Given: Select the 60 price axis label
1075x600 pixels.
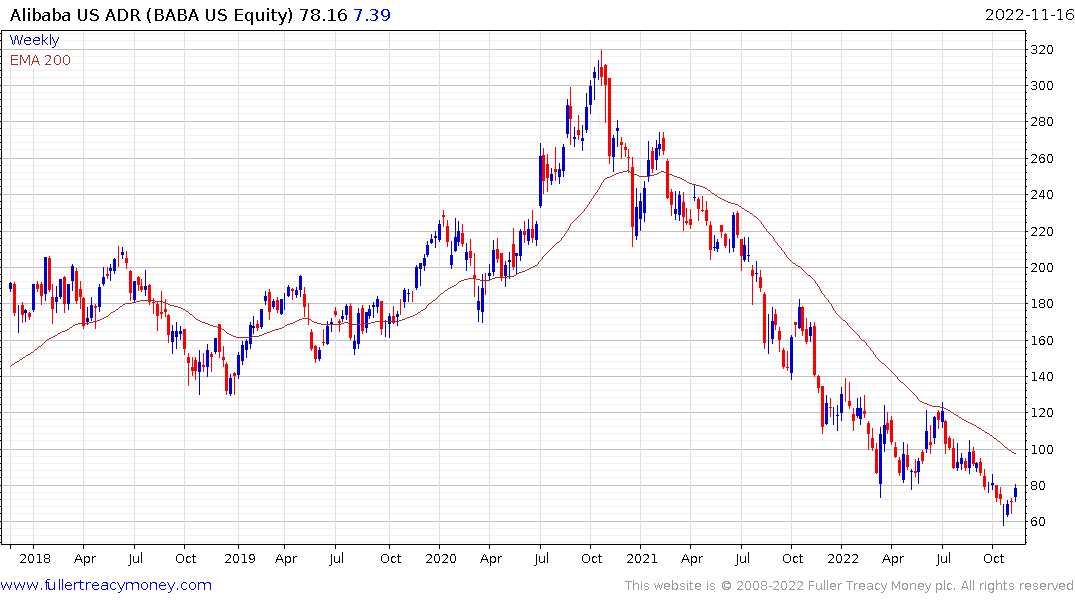Looking at the screenshot, I should [x=1037, y=522].
